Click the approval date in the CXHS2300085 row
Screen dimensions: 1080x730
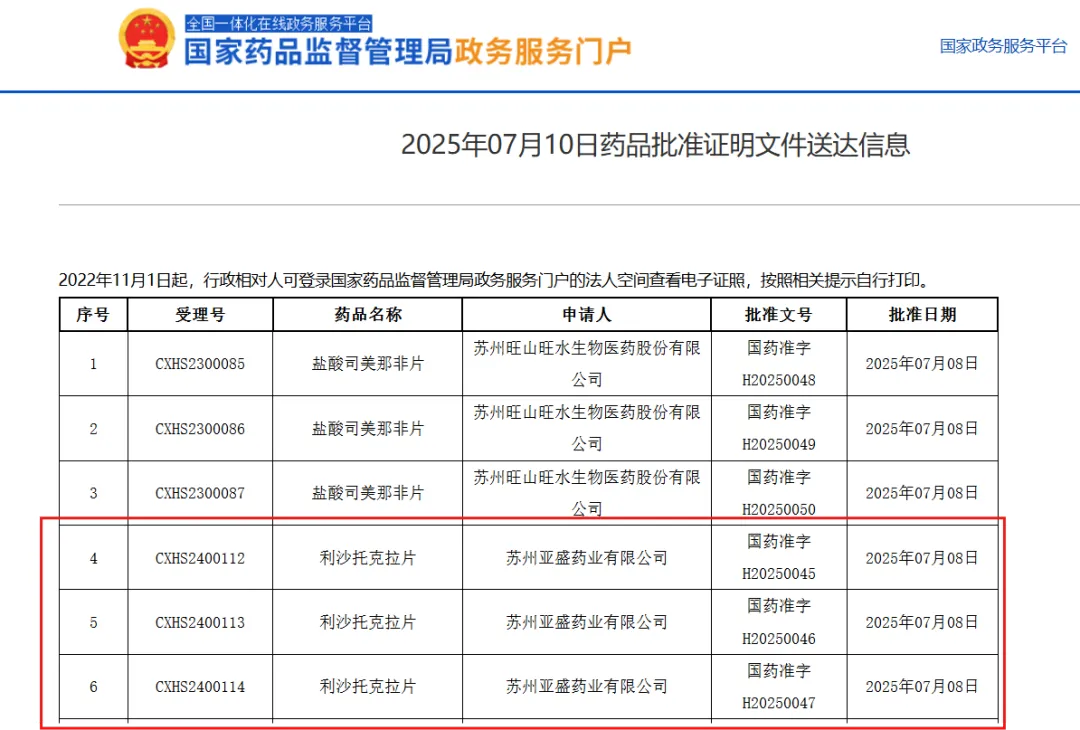click(x=922, y=364)
